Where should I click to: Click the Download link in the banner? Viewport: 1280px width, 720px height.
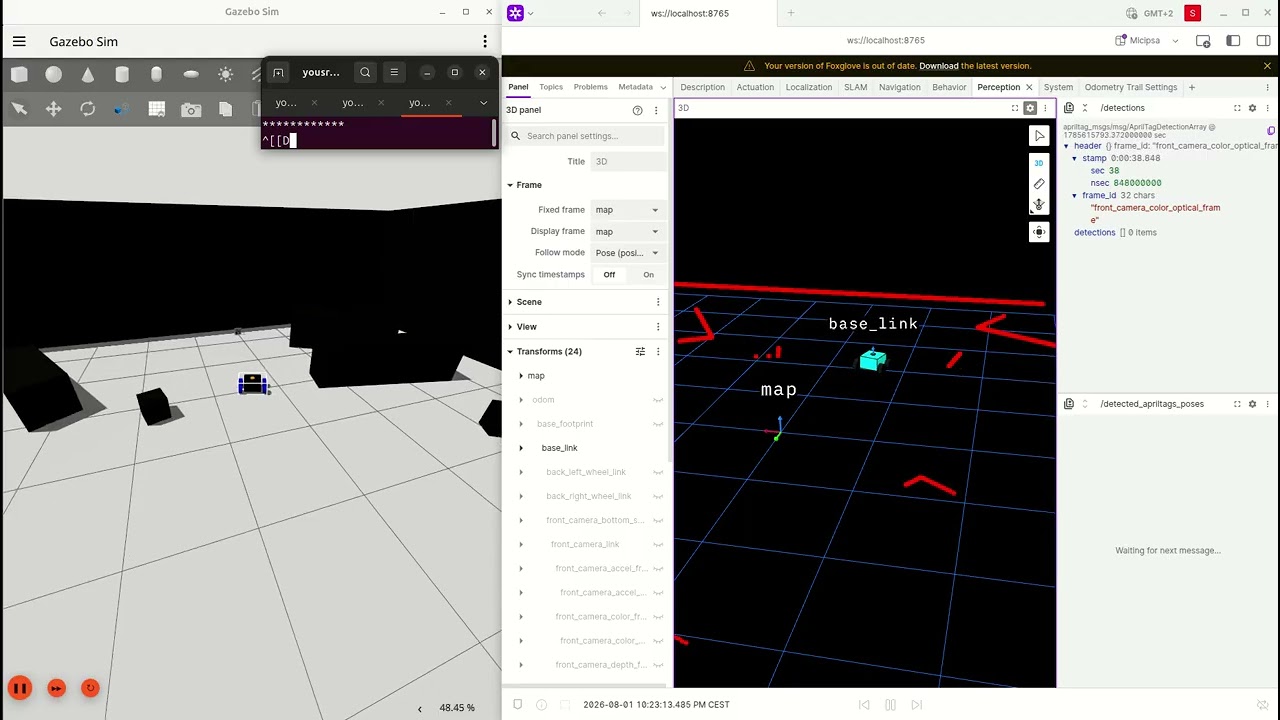[939, 66]
